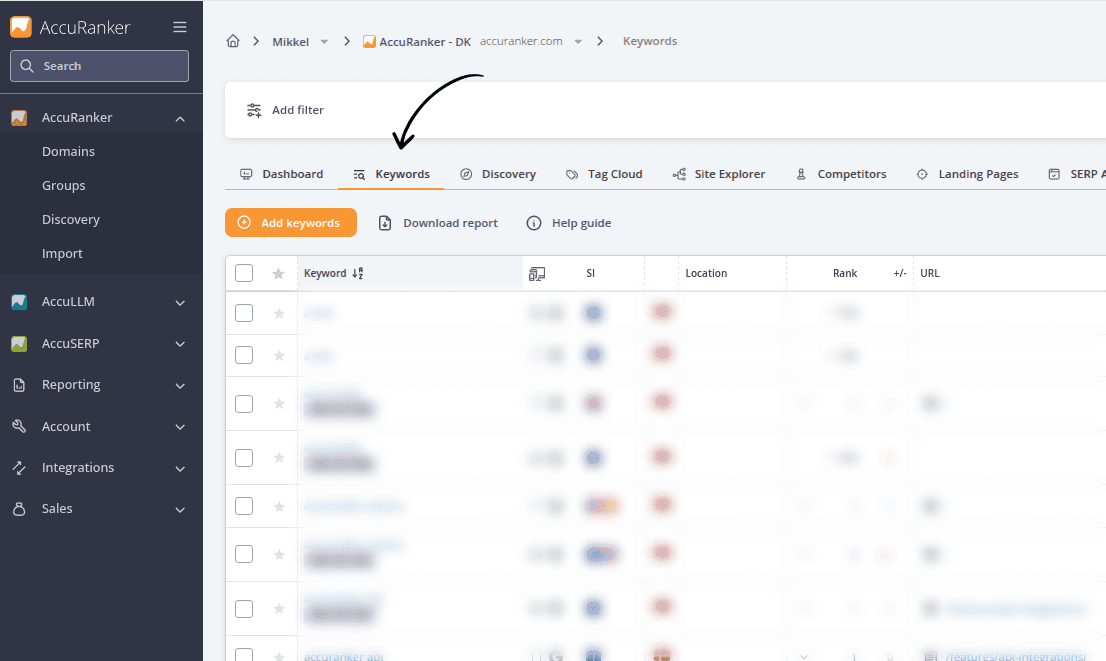Viewport: 1106px width, 661px height.
Task: Click Download report button
Action: 438,223
